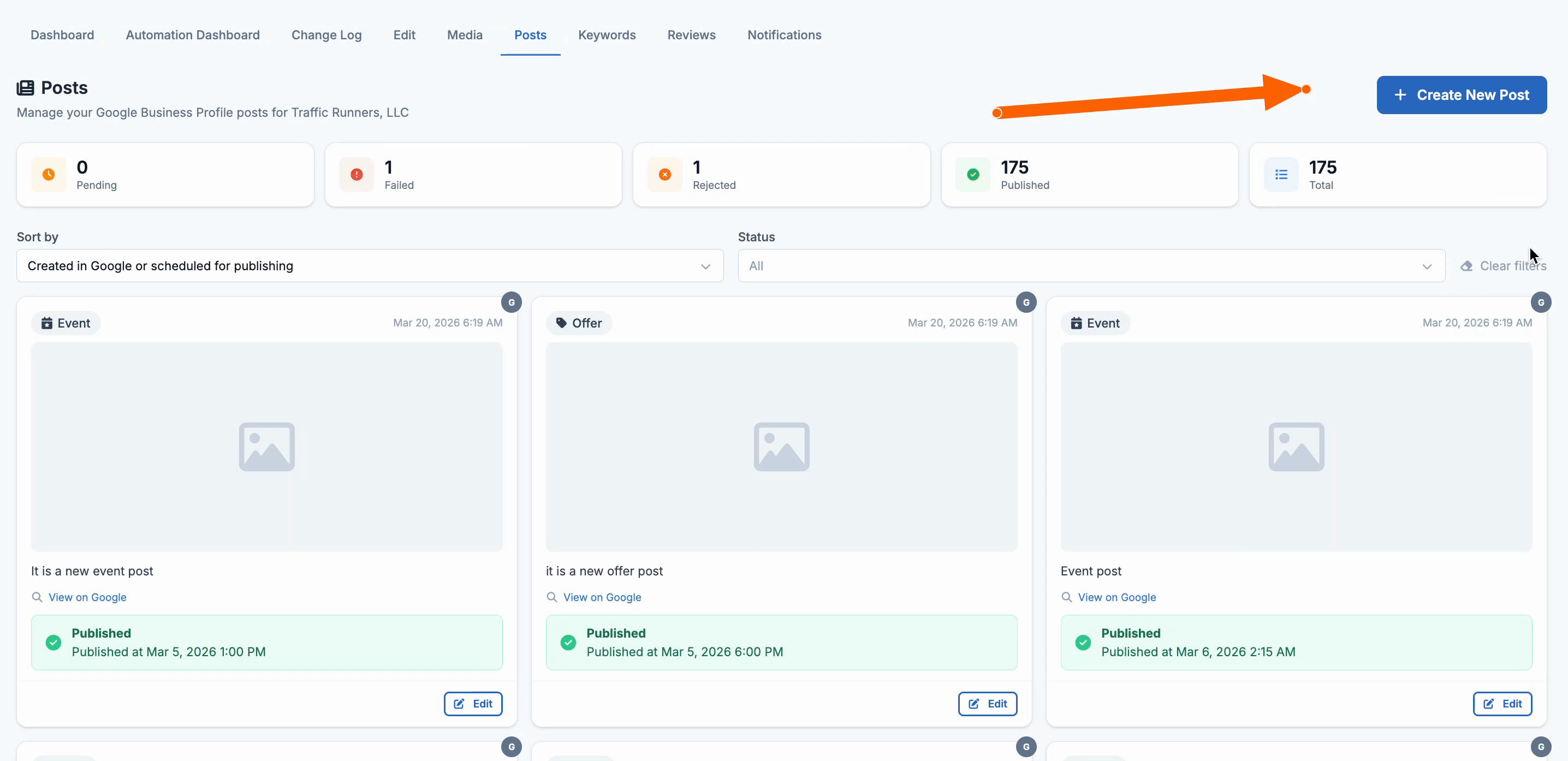Click the Failed red alert icon
1568x761 pixels.
pyautogui.click(x=357, y=175)
